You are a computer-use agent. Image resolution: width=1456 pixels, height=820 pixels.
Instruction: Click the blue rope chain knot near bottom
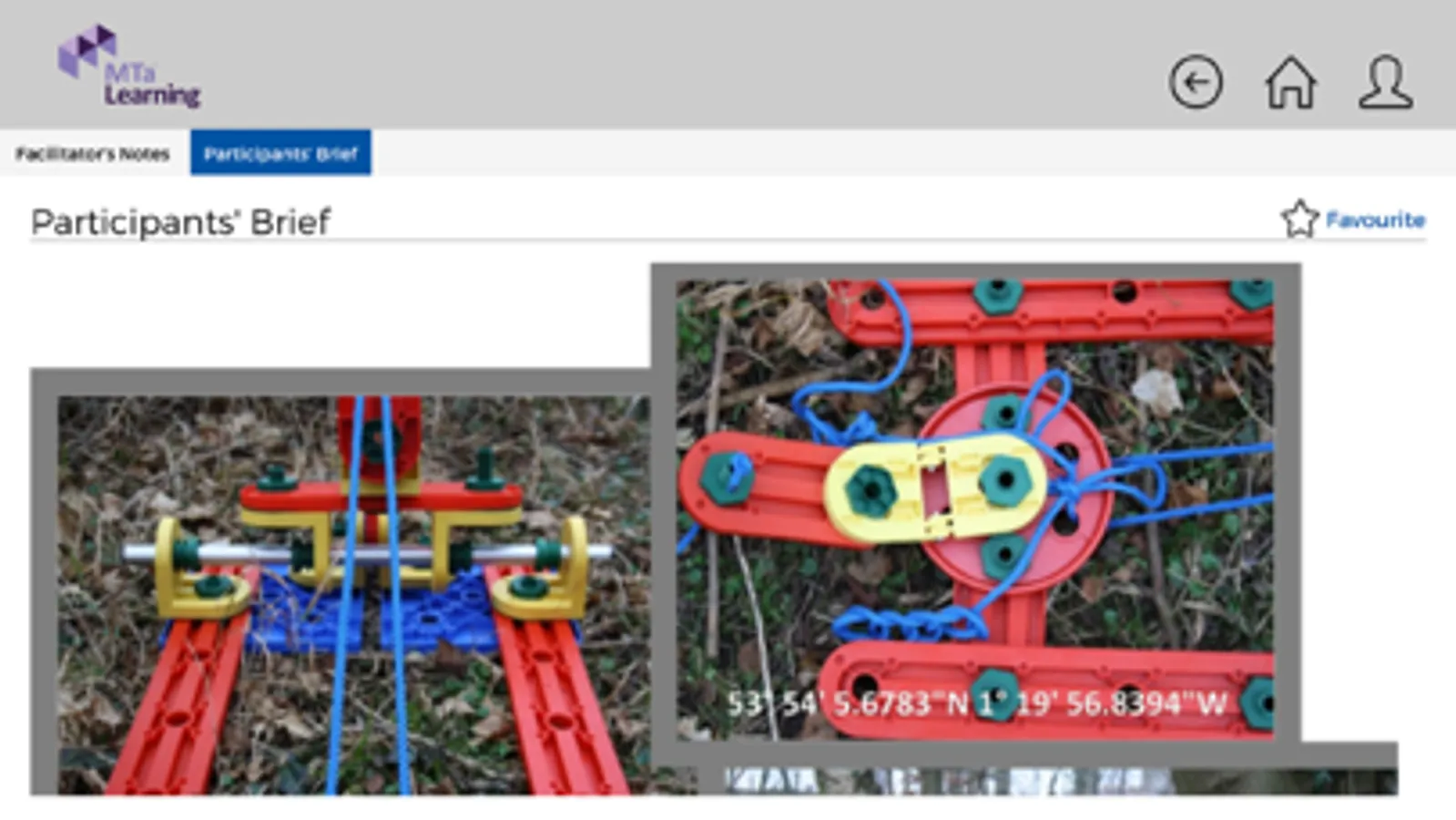(x=909, y=624)
